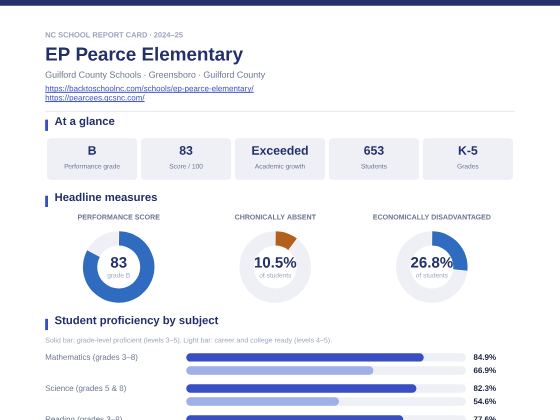This screenshot has width=560, height=420.
Task: Click the 66.9% Mathematics value
Action: click(x=485, y=370)
